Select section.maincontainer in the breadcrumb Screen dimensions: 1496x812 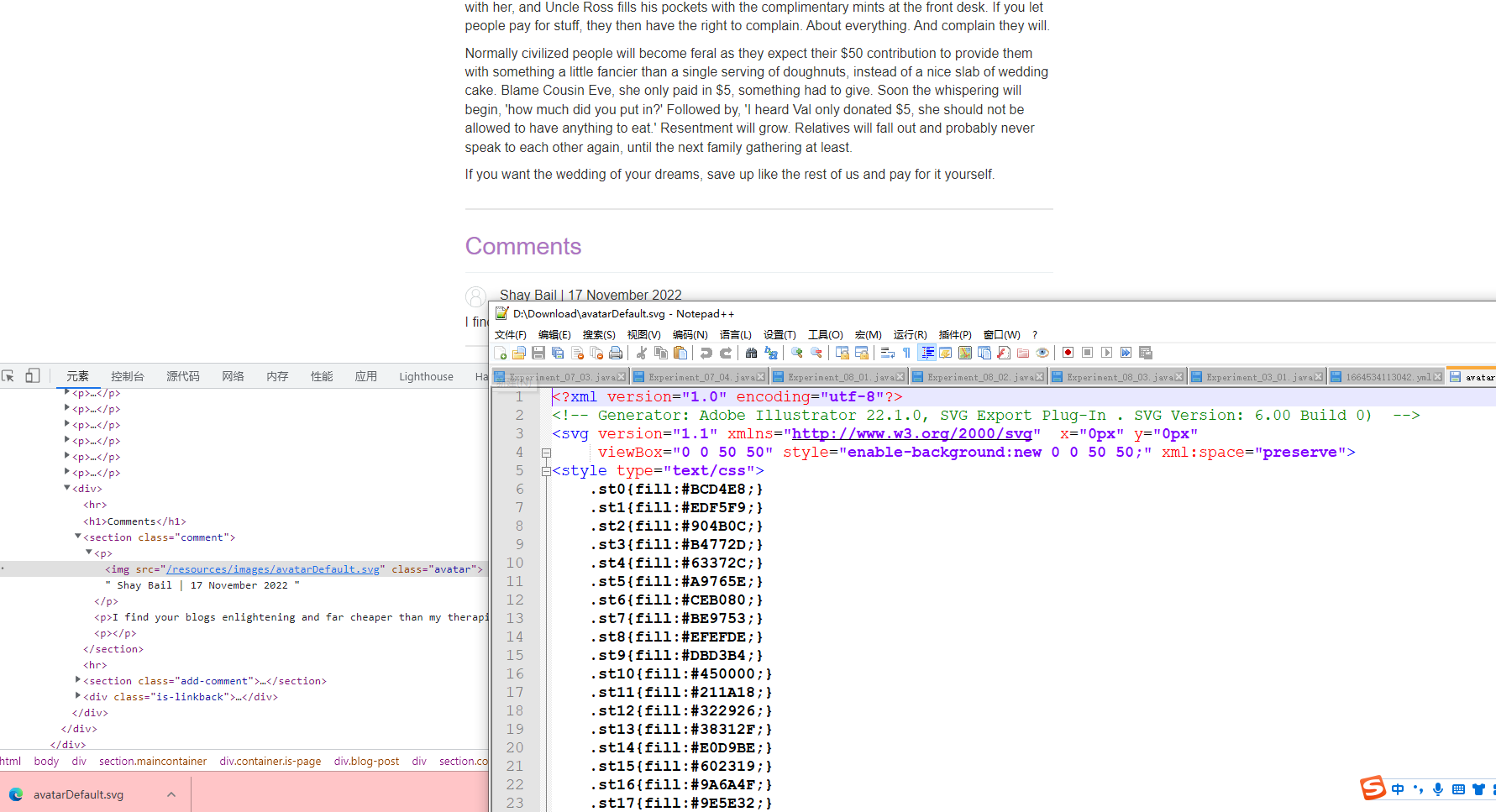click(153, 761)
